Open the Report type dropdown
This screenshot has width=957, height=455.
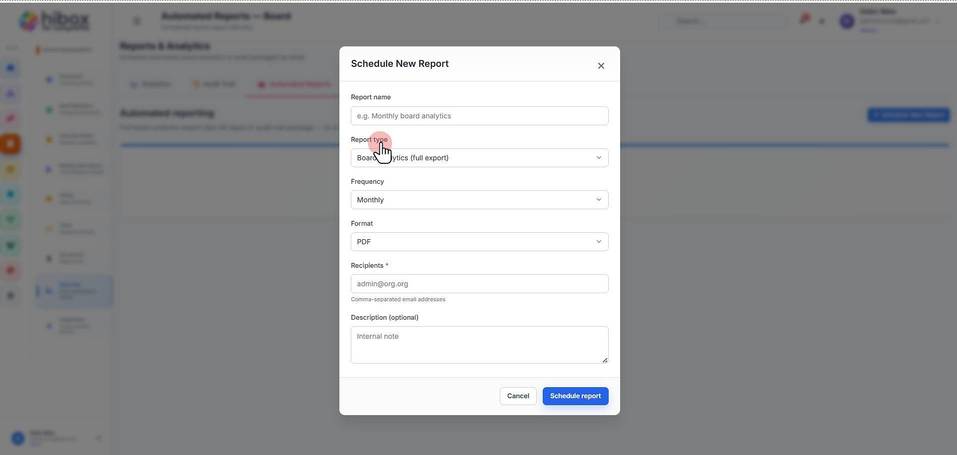tap(479, 158)
